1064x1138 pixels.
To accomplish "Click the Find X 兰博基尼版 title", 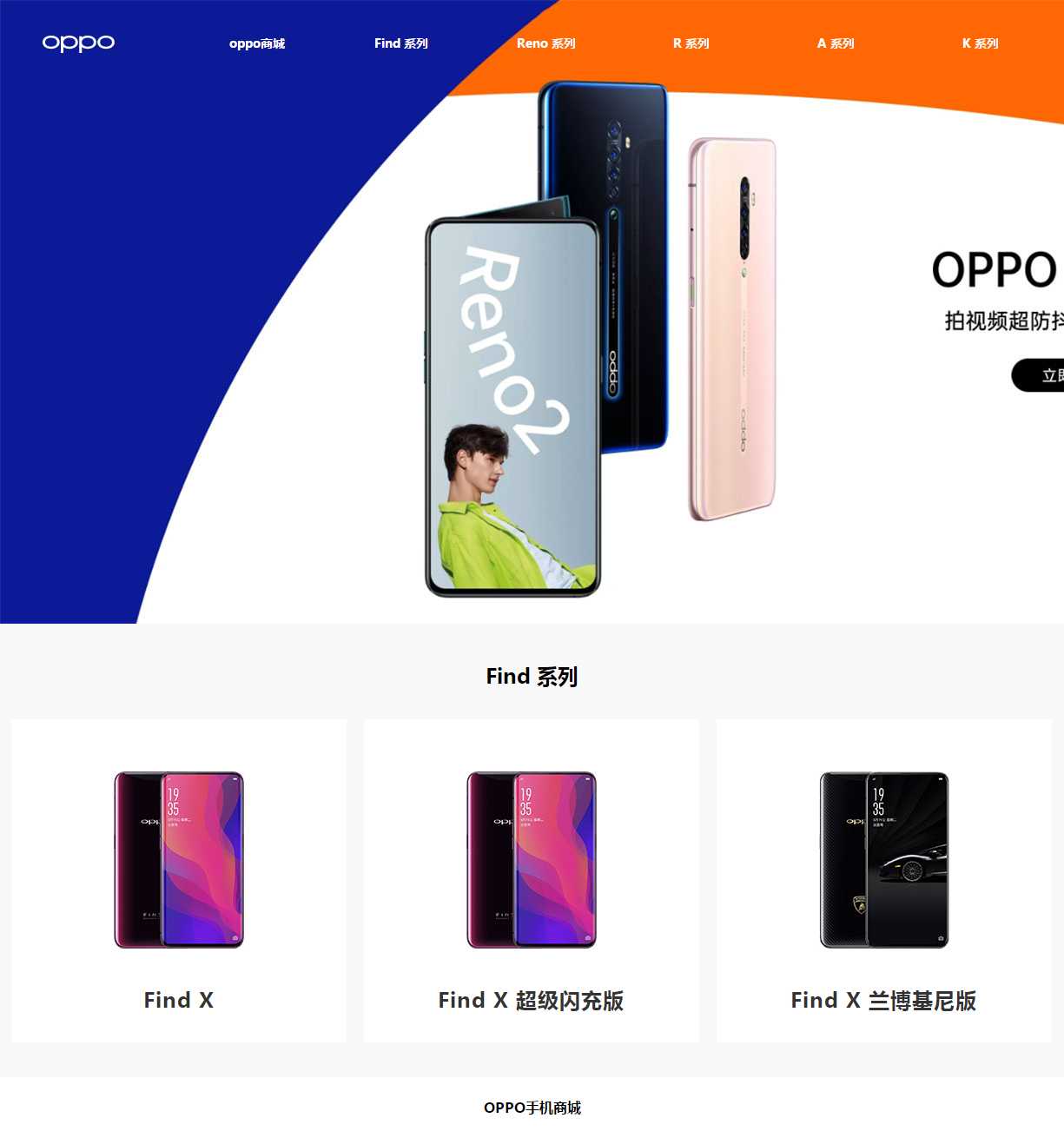I will pyautogui.click(x=884, y=1001).
